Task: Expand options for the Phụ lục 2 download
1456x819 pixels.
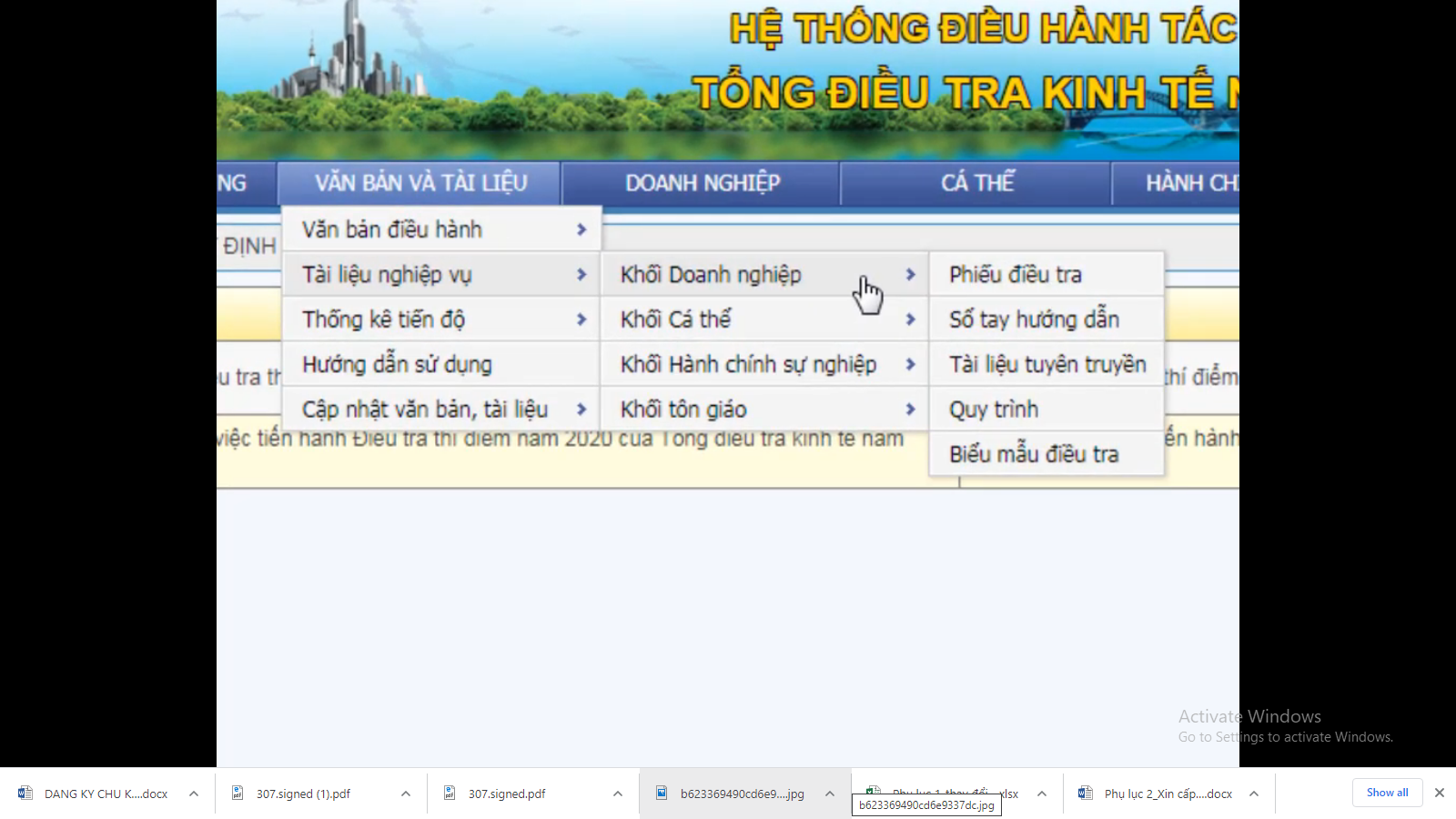Action: 1255,793
